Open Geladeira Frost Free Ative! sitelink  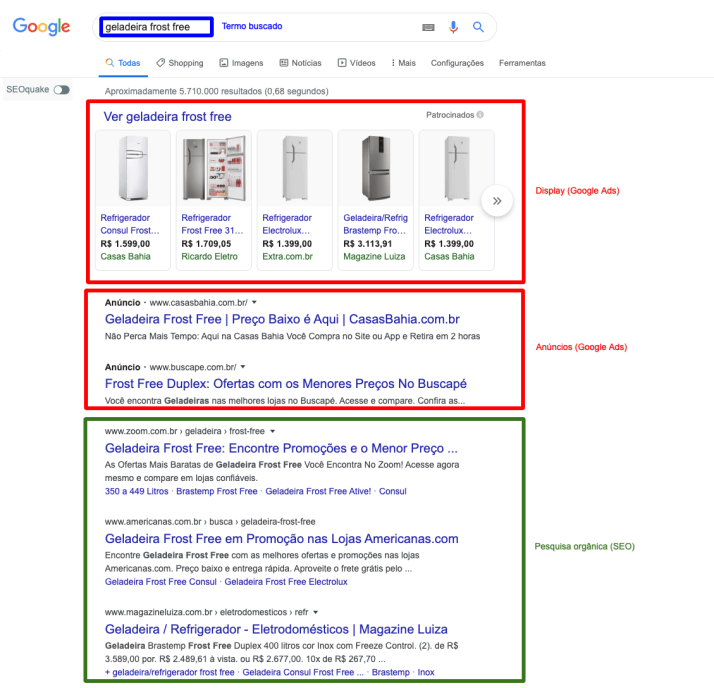(318, 491)
